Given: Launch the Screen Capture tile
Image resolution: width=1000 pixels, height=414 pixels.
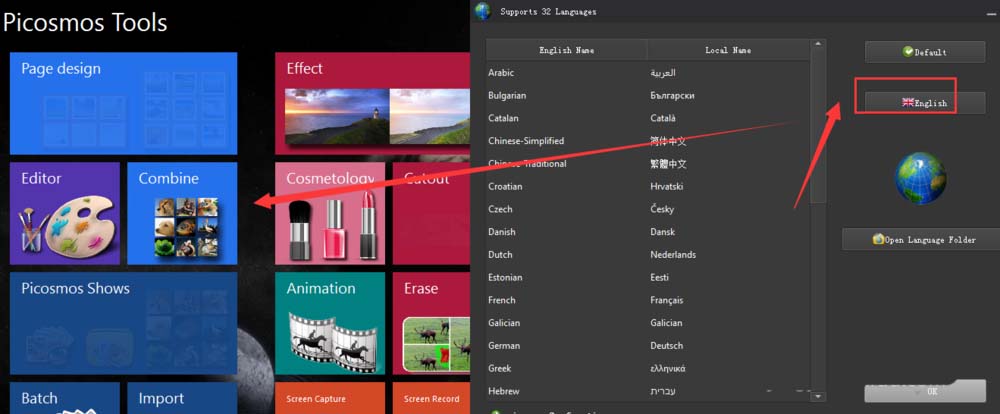Looking at the screenshot, I should pyautogui.click(x=330, y=398).
